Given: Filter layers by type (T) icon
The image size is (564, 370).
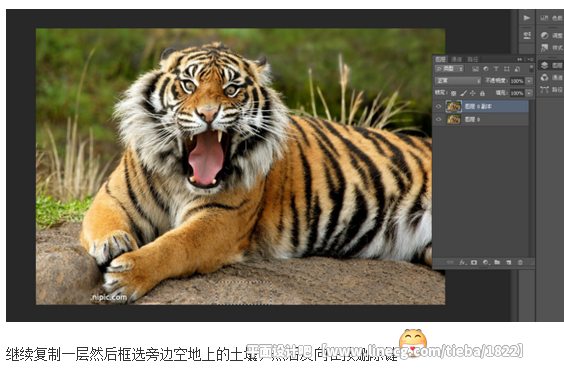Looking at the screenshot, I should [496, 69].
